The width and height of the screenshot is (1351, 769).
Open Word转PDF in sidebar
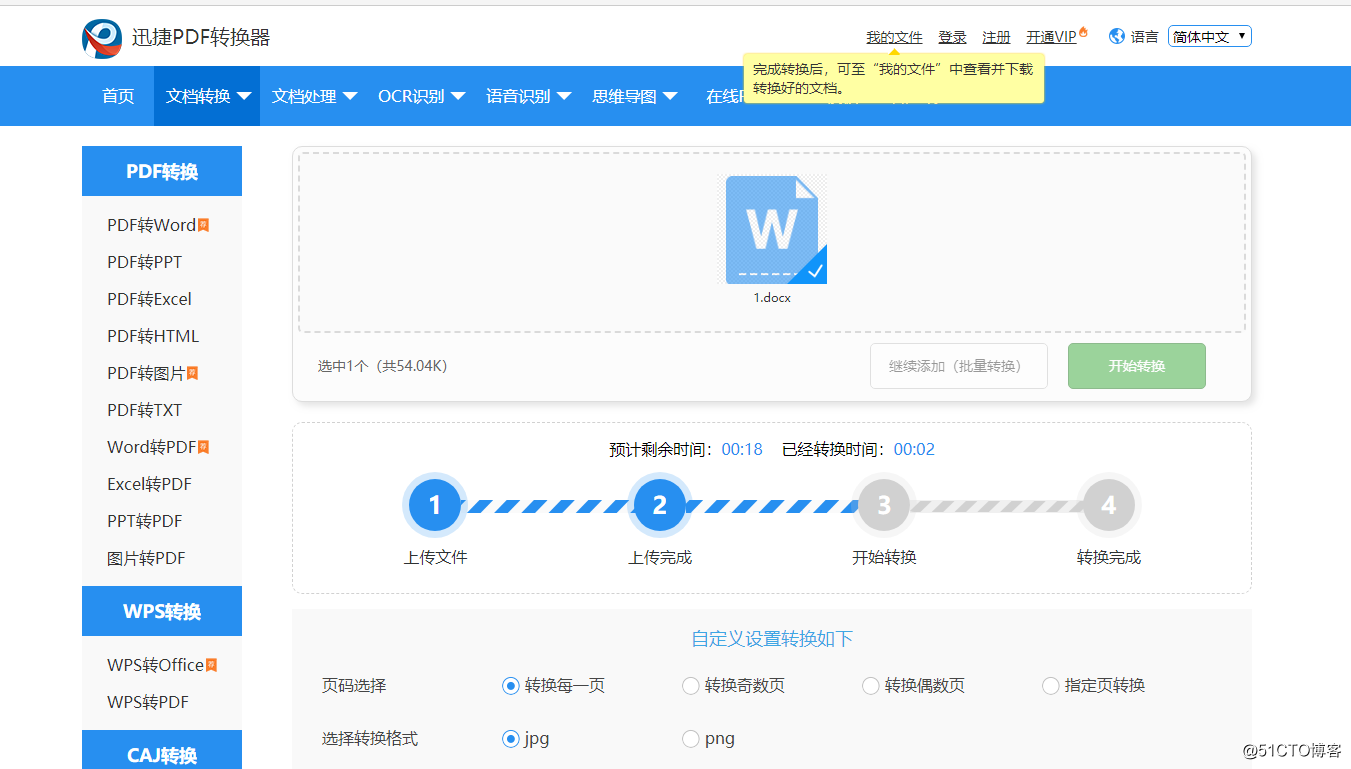152,447
